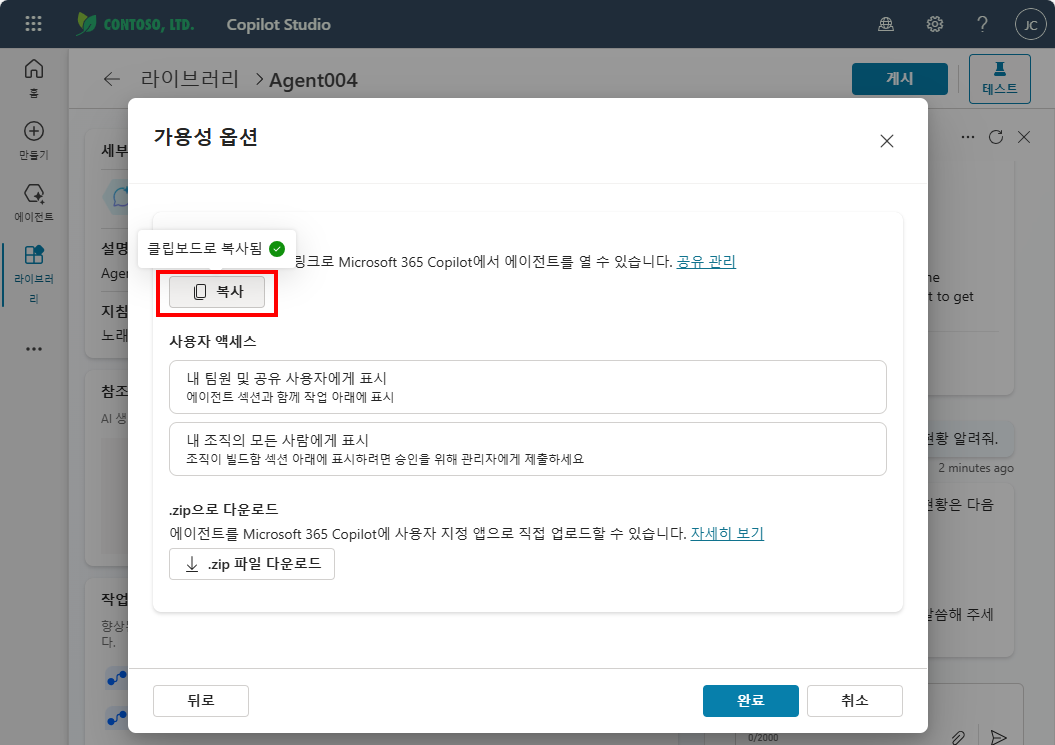The width and height of the screenshot is (1055, 745).
Task: Click the attachment paperclip icon
Action: [x=959, y=737]
